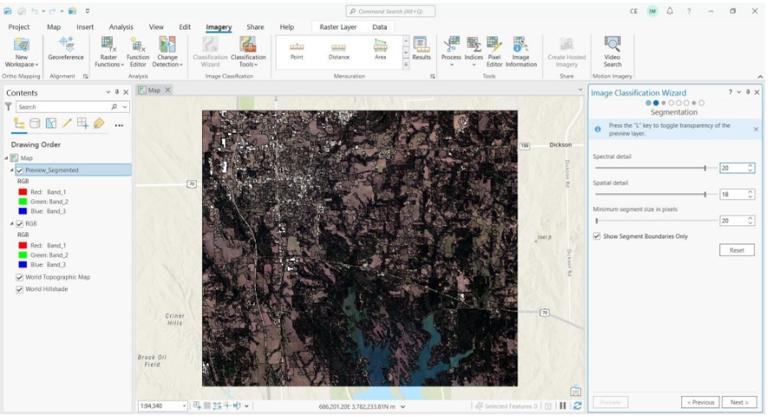The width and height of the screenshot is (768, 417).
Task: Click the Reset button
Action: 737,250
